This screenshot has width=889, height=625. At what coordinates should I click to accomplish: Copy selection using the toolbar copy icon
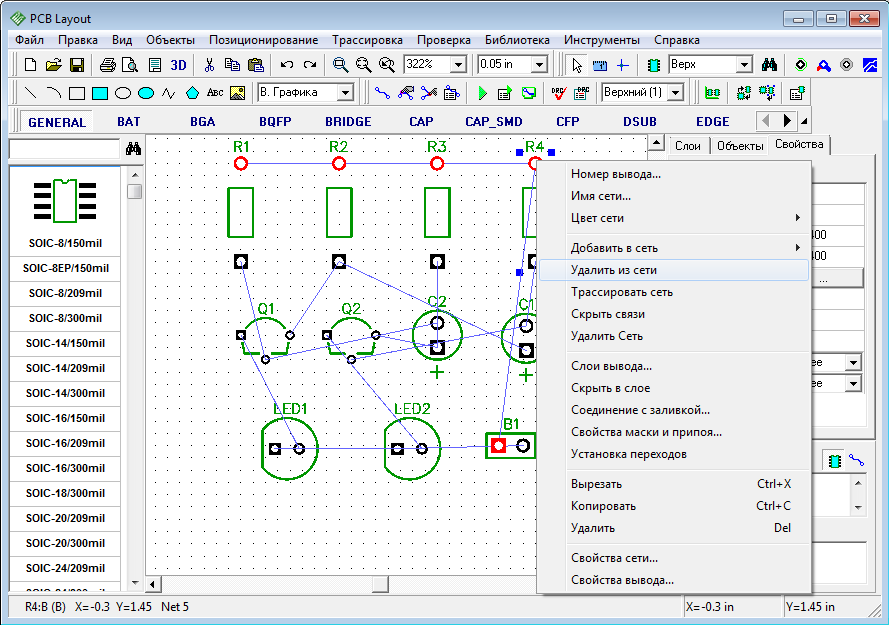point(232,65)
